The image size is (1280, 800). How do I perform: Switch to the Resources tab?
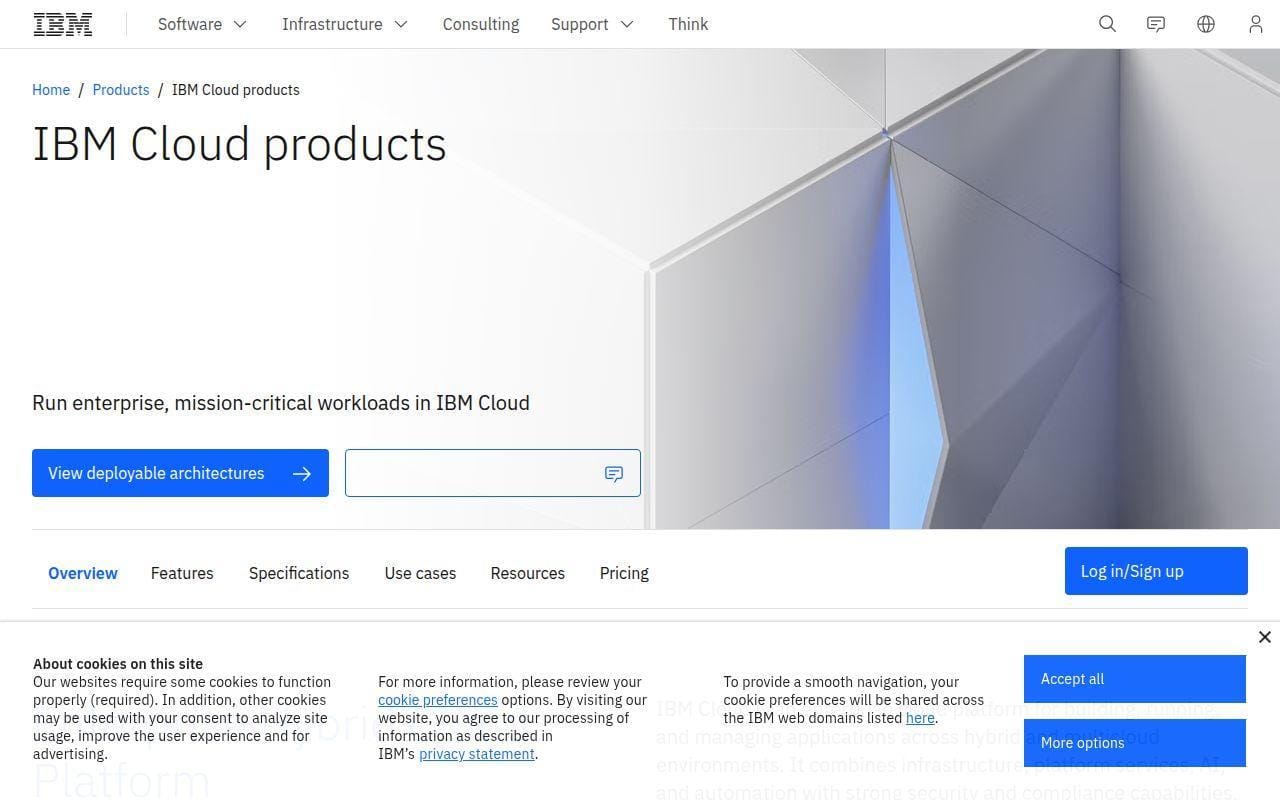[528, 573]
